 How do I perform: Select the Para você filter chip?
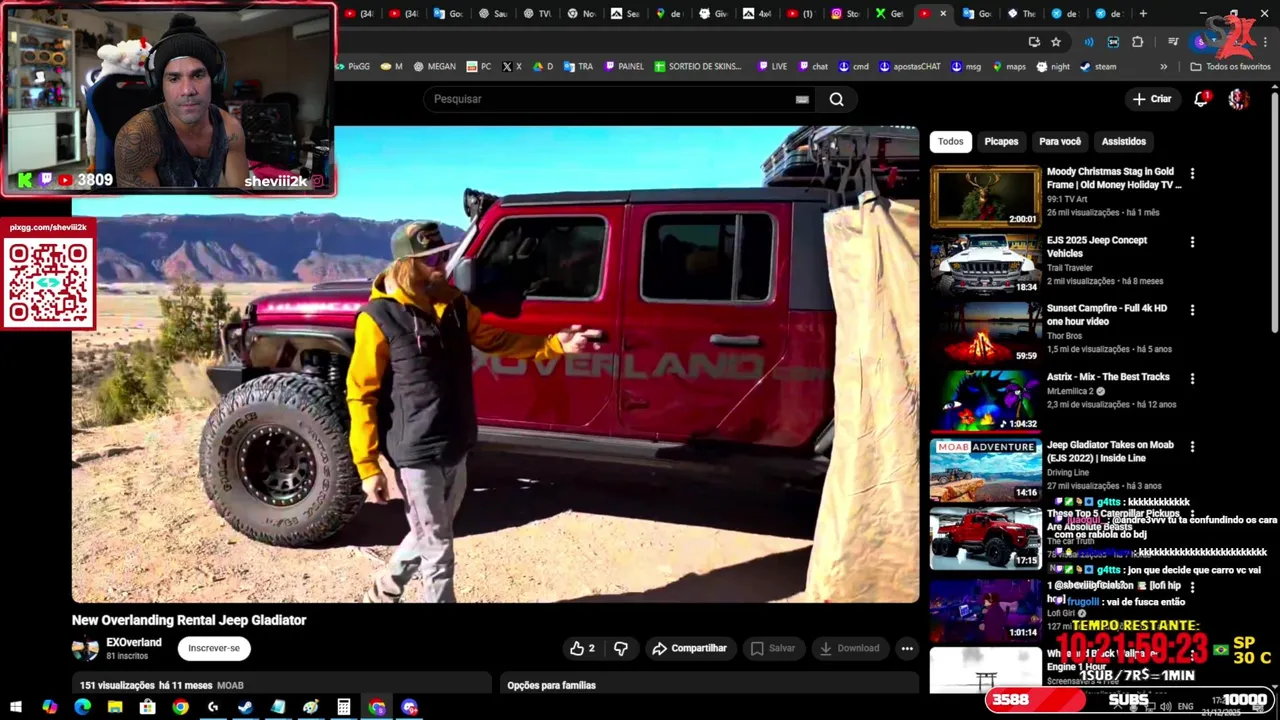point(1060,141)
